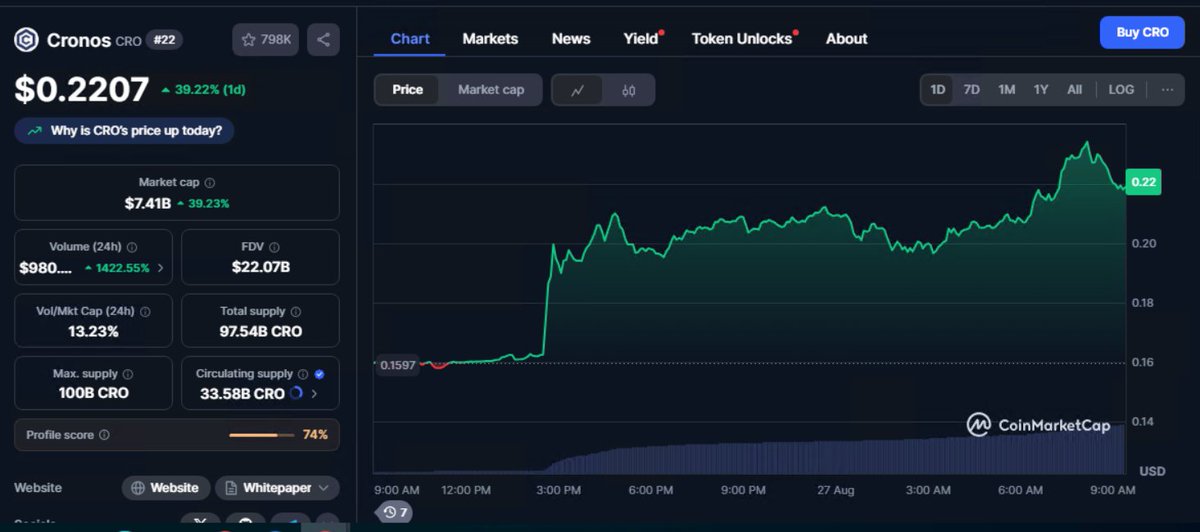The image size is (1200, 532).
Task: Open the About tab
Action: coord(846,39)
